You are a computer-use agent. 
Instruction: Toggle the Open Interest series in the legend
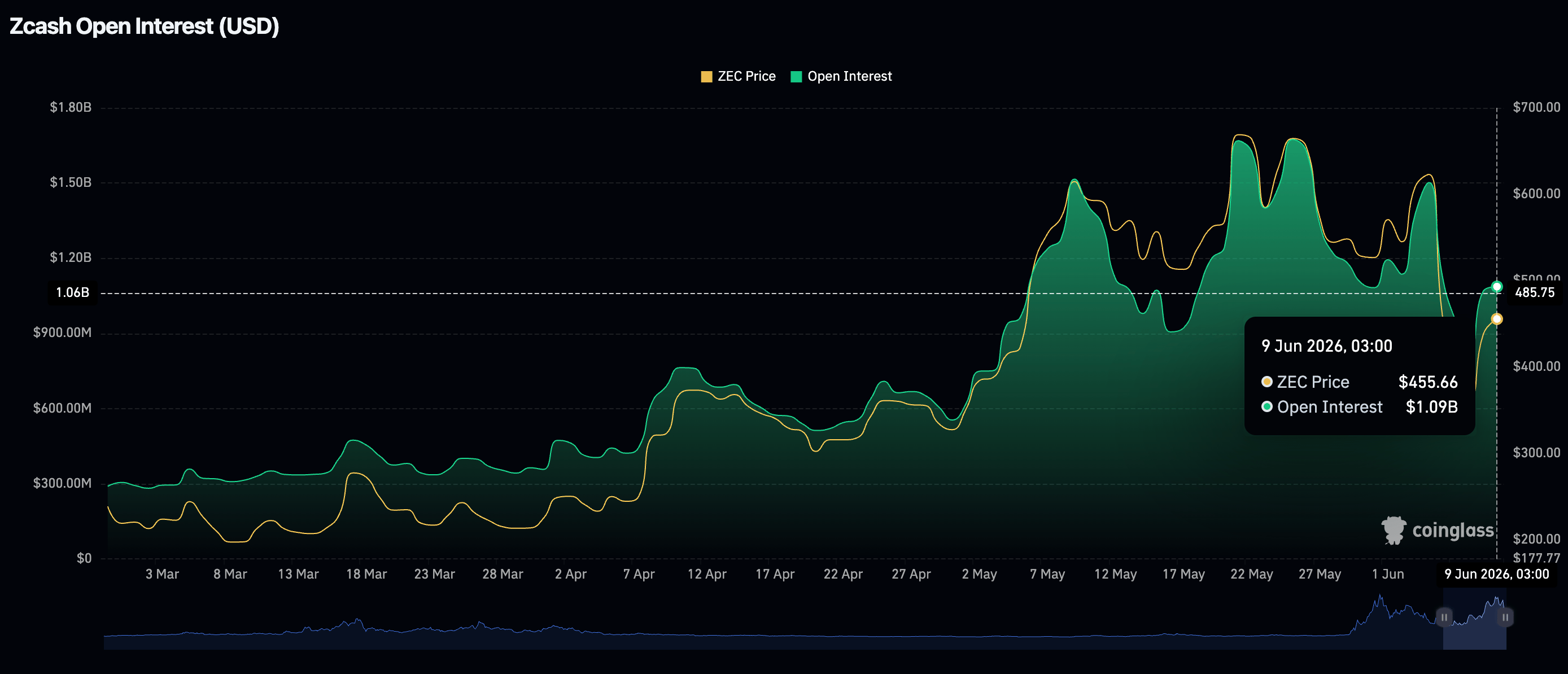click(x=841, y=77)
